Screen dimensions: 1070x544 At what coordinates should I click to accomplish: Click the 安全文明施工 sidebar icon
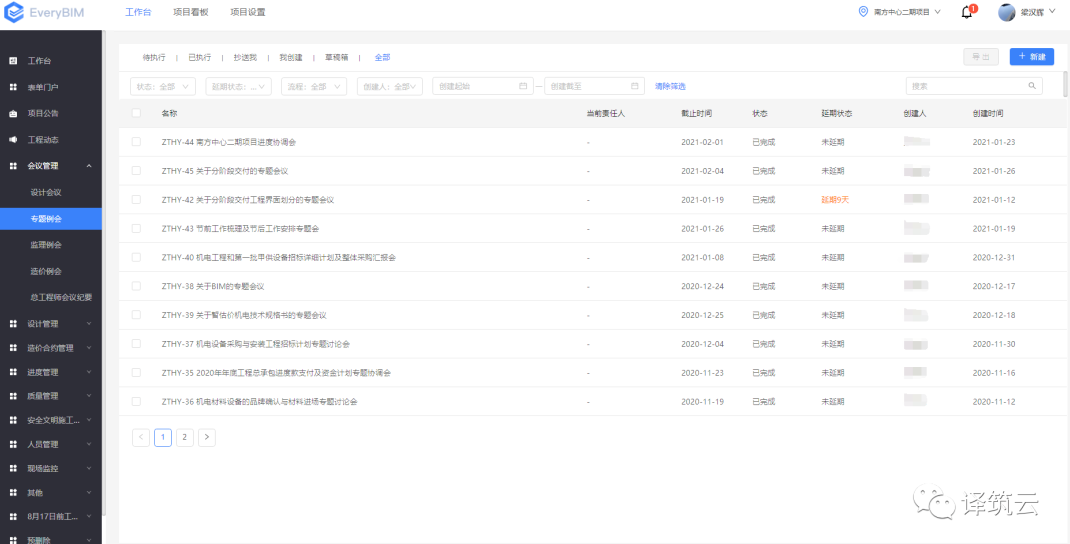point(13,420)
